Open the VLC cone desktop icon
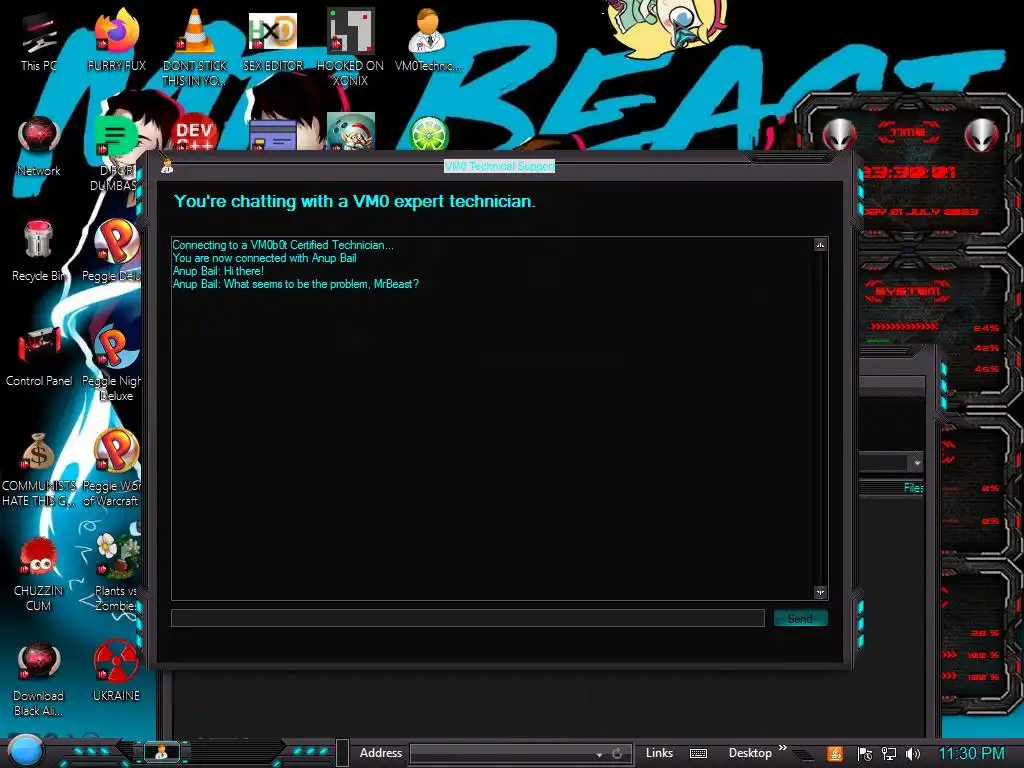The image size is (1024, 768). click(x=195, y=47)
